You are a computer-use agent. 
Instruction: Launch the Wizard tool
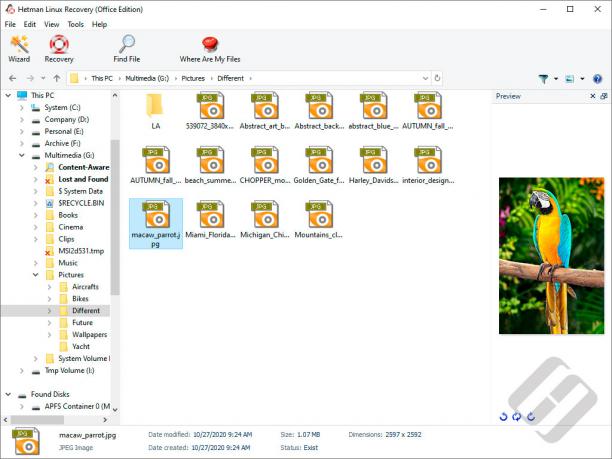(x=19, y=49)
